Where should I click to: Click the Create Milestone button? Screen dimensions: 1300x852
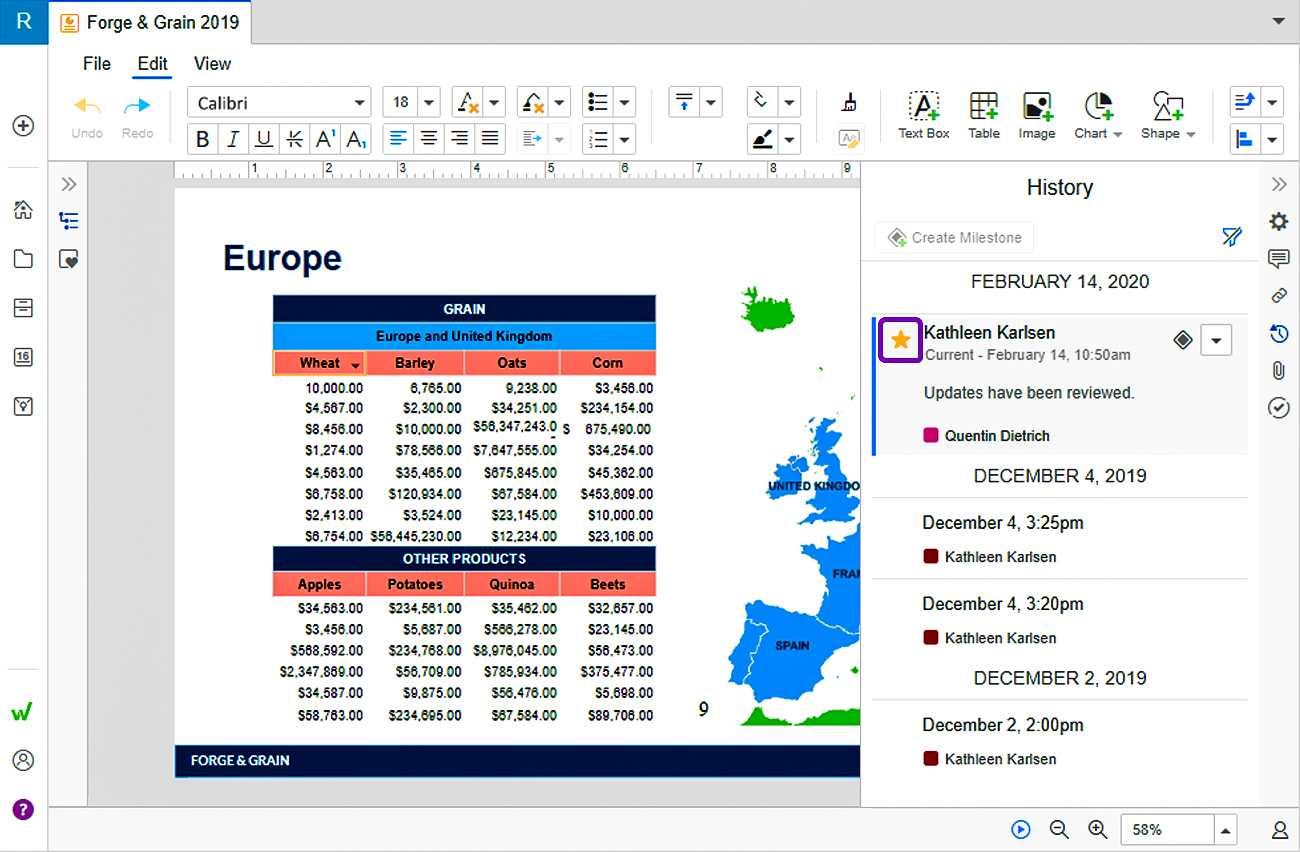[x=954, y=237]
